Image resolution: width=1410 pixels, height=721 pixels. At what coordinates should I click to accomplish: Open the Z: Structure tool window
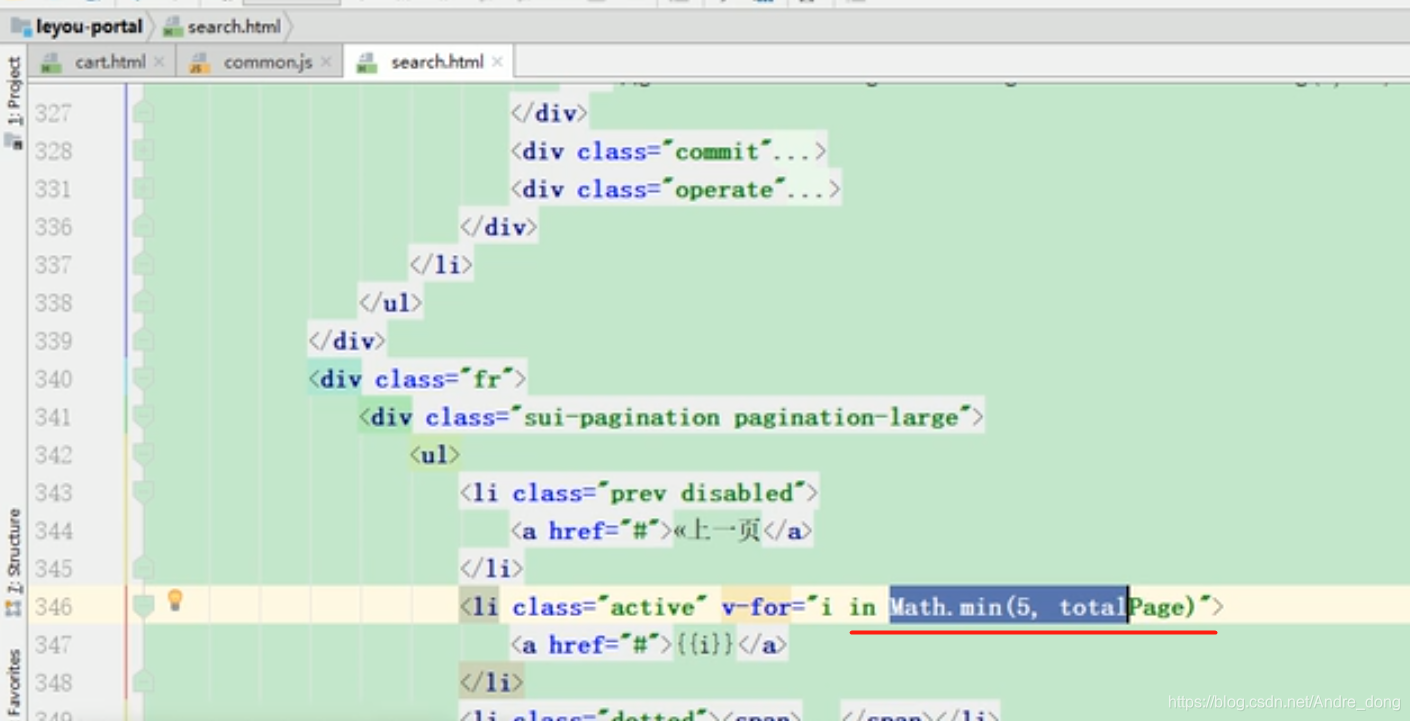point(14,551)
